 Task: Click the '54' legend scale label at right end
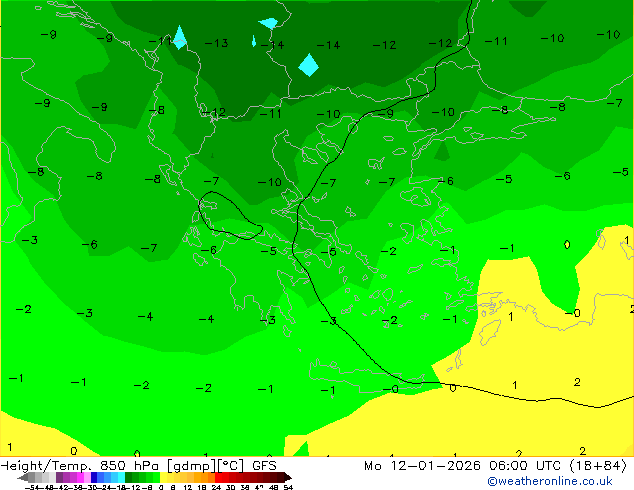[x=288, y=487]
